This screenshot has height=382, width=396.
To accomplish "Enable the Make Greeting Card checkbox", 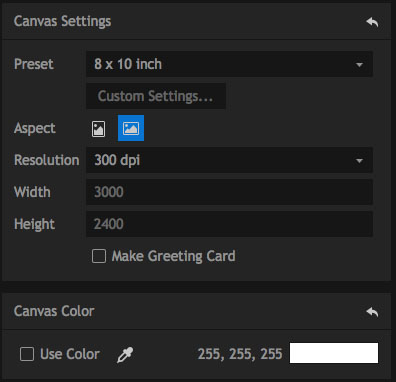I will (x=99, y=256).
